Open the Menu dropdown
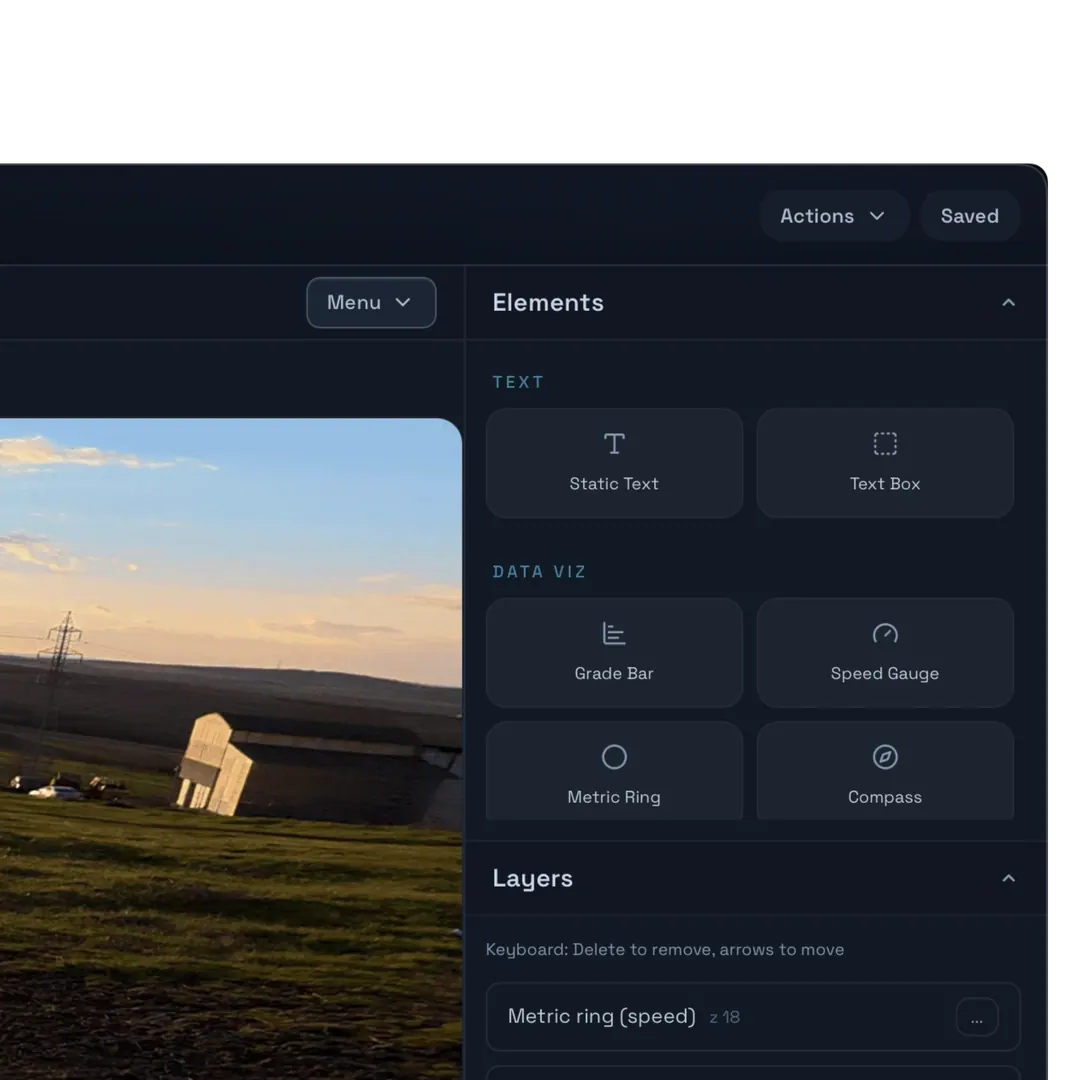 [371, 302]
